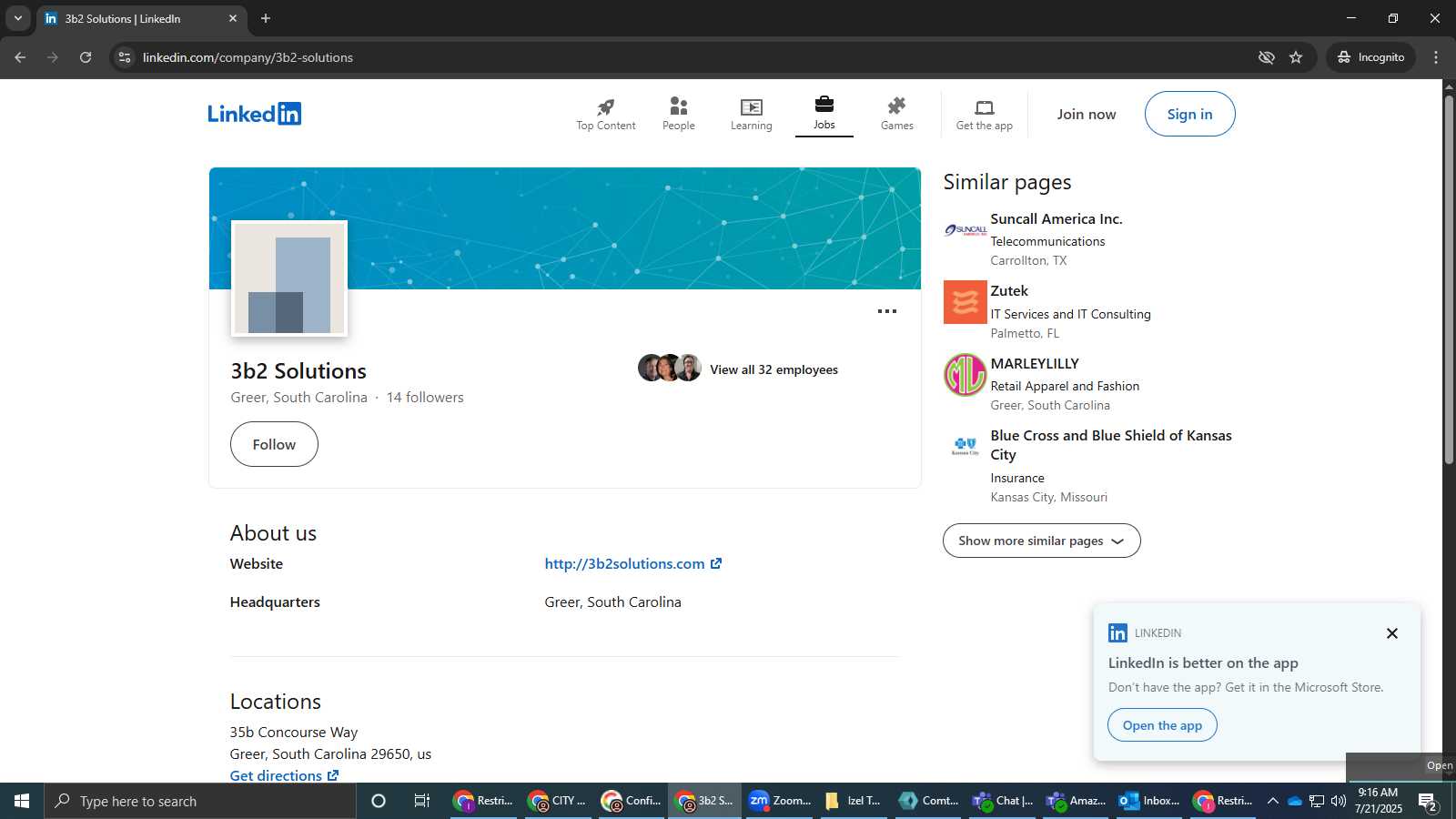This screenshot has height=819, width=1456.
Task: Click the Blue Cross Kansas City logo
Action: point(965,447)
